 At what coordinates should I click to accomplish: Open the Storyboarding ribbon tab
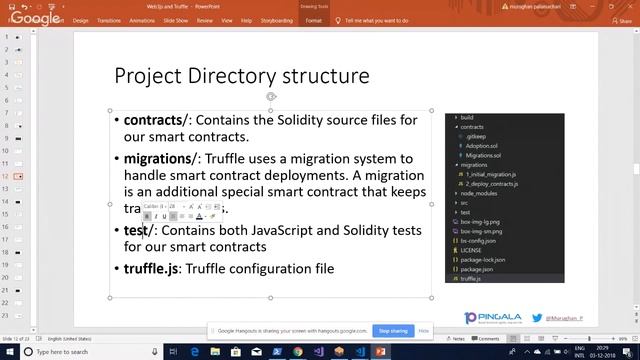click(x=277, y=20)
